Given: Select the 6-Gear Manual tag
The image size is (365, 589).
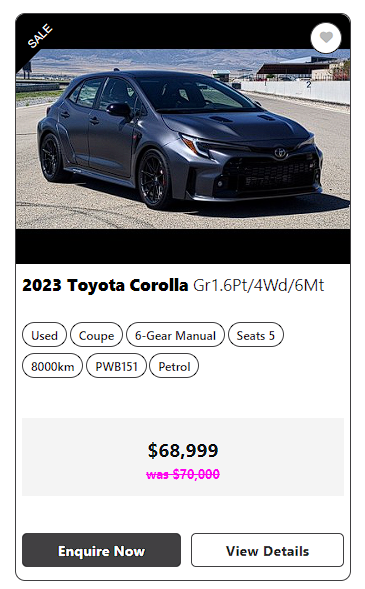Looking at the screenshot, I should pyautogui.click(x=175, y=335).
